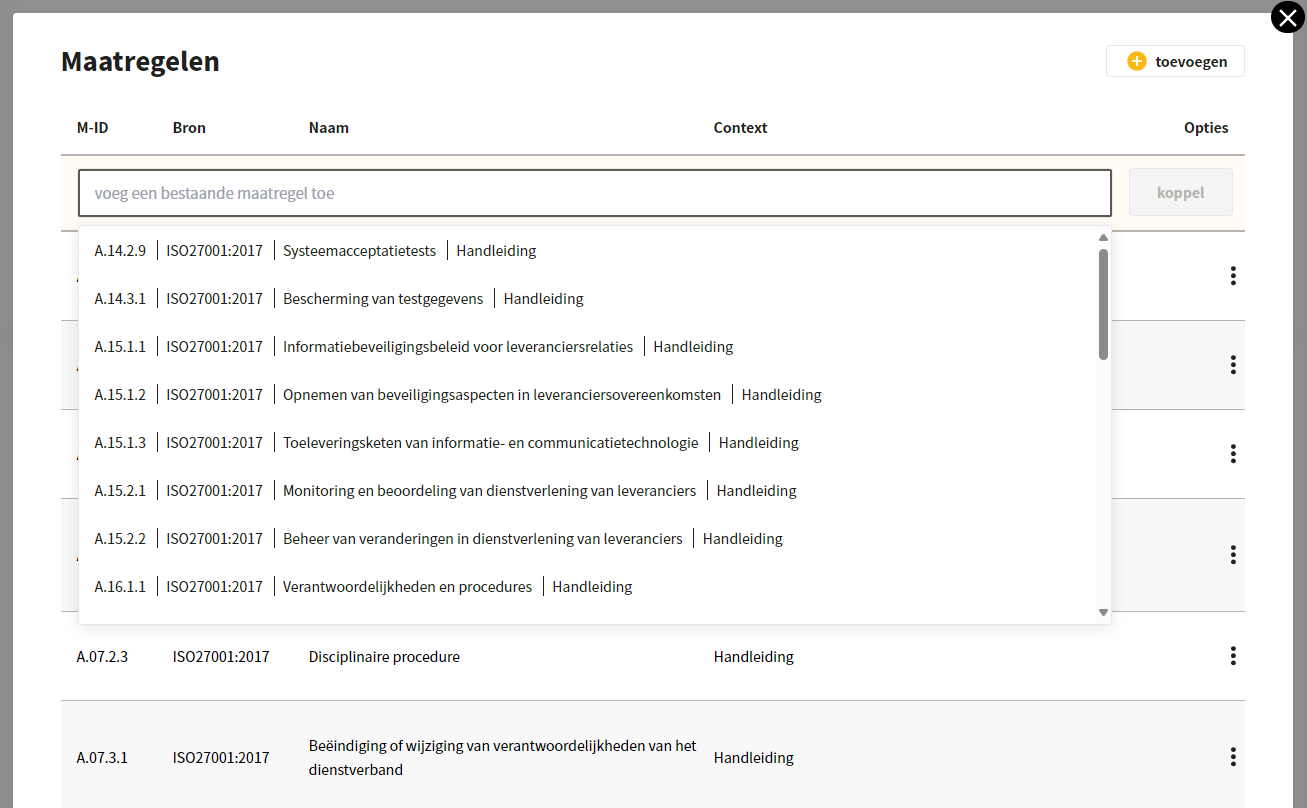Click the toevoegen button
Image resolution: width=1307 pixels, height=808 pixels.
(x=1175, y=61)
